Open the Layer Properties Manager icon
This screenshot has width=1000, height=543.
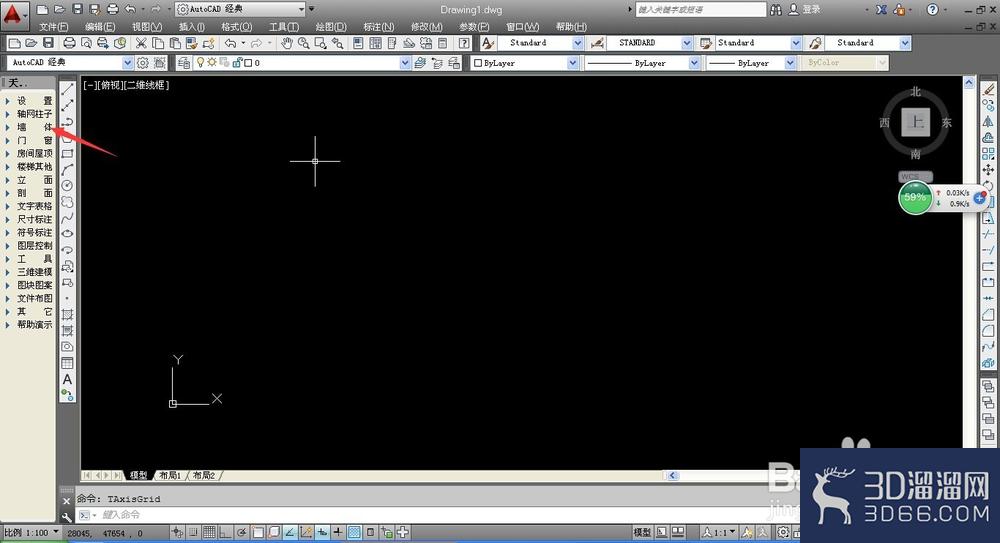coord(184,63)
